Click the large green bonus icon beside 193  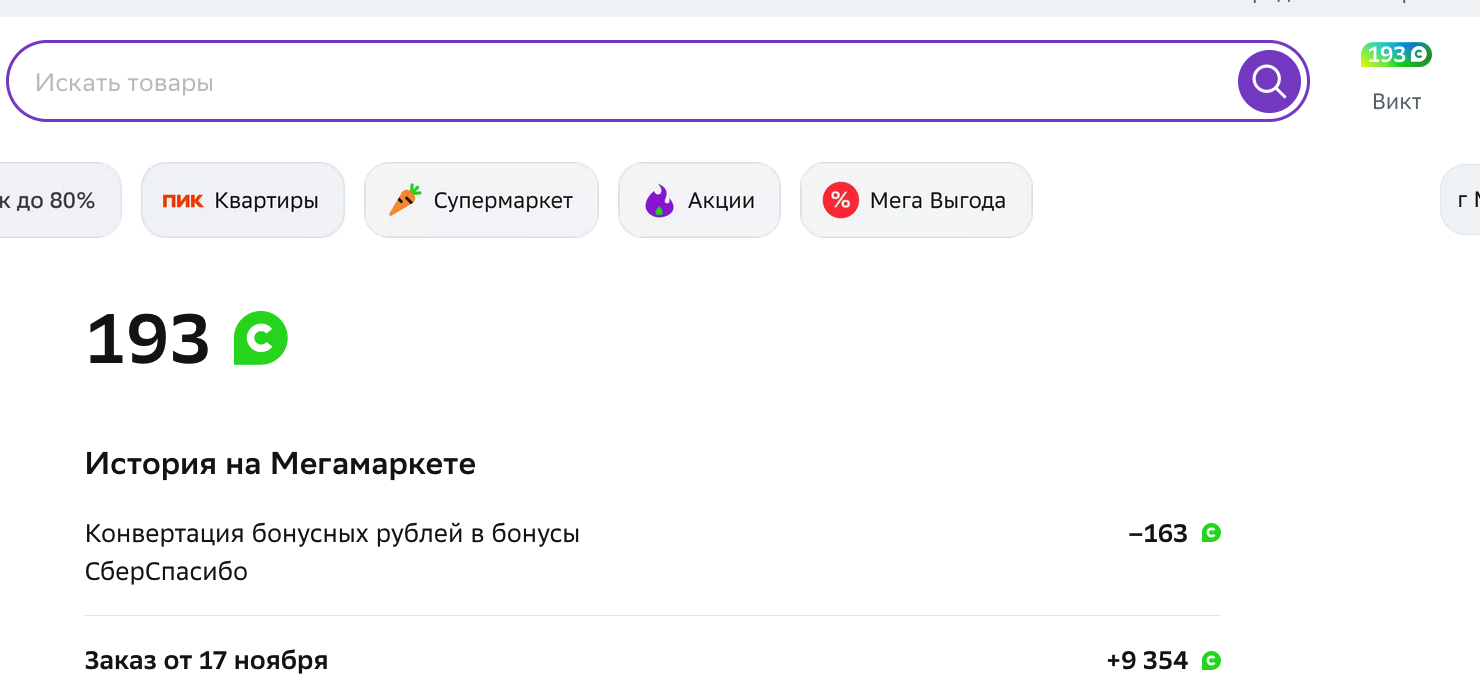(x=260, y=338)
